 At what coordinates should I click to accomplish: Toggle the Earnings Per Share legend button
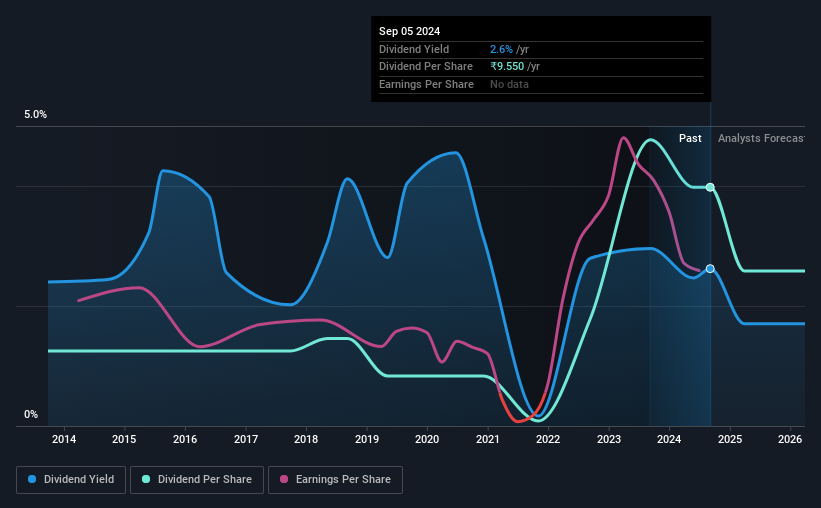pyautogui.click(x=335, y=480)
